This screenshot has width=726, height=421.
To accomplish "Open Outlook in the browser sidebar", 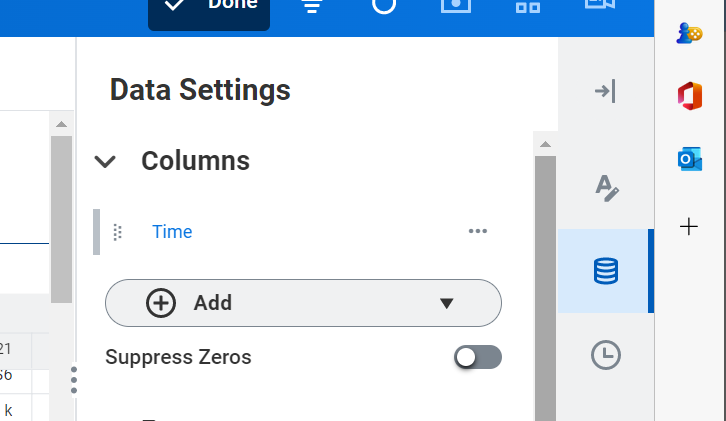I will (689, 159).
